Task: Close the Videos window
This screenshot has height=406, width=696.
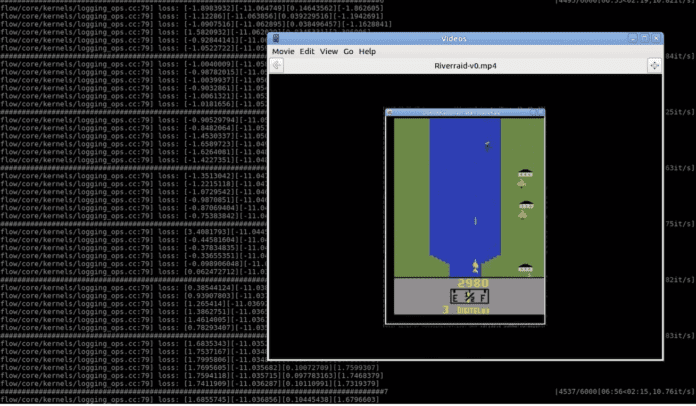Action: click(x=654, y=38)
